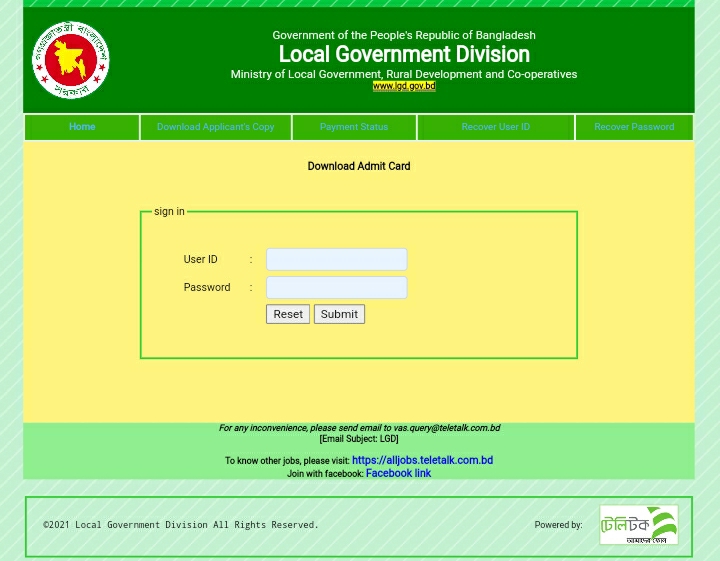Click the User ID label
The height and width of the screenshot is (561, 720).
click(200, 259)
